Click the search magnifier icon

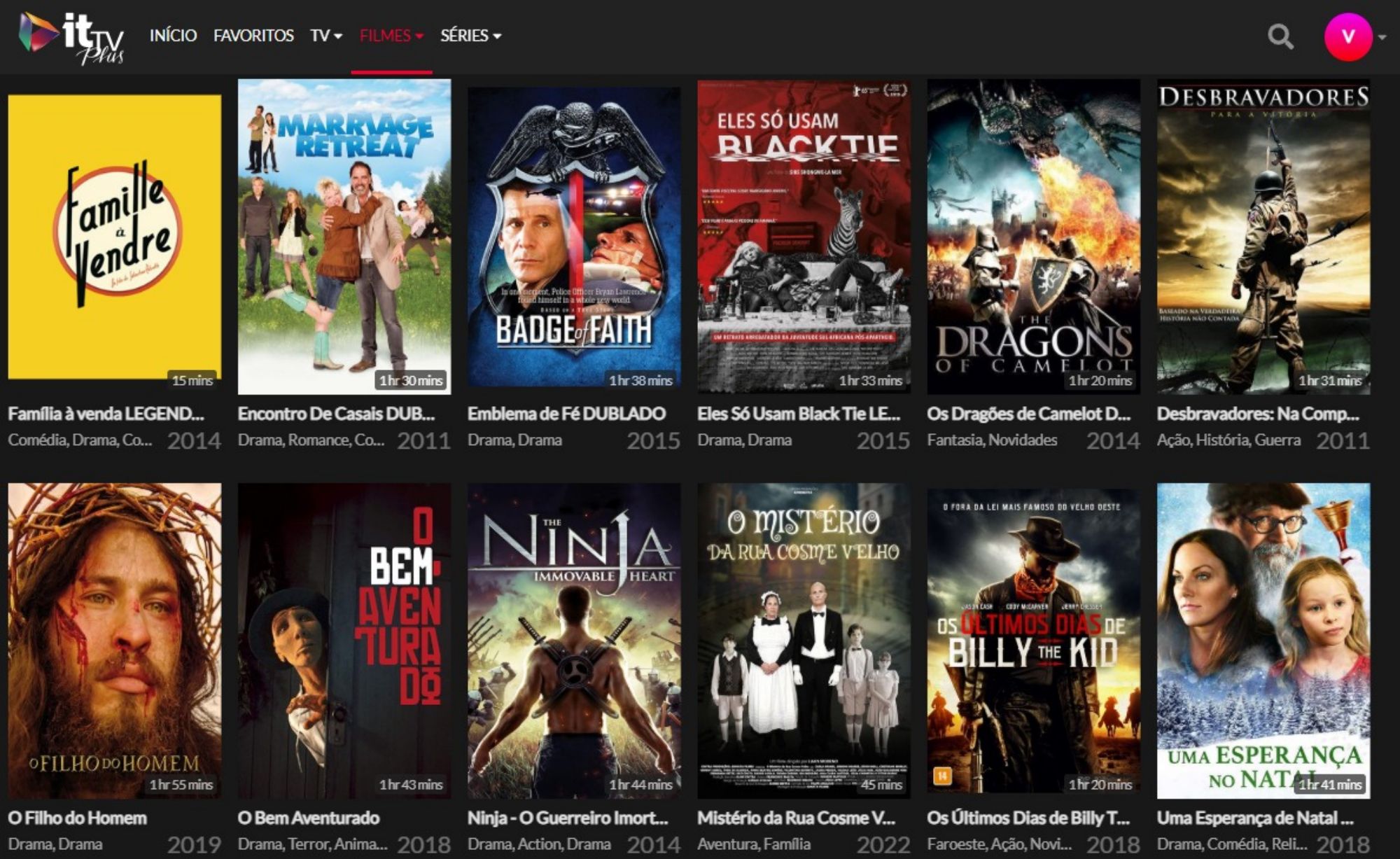coord(1280,36)
